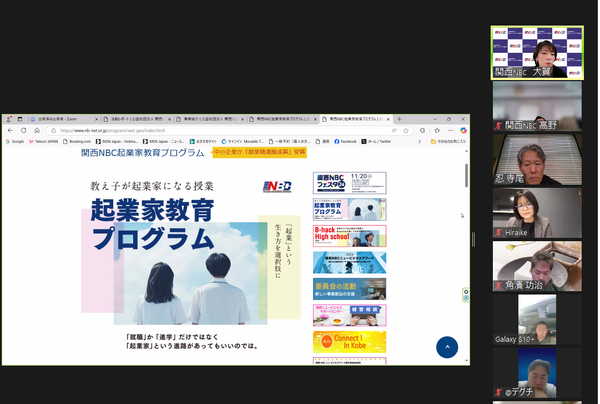The height and width of the screenshot is (404, 600).
Task: Select the Hiraike video tile
Action: (x=537, y=213)
